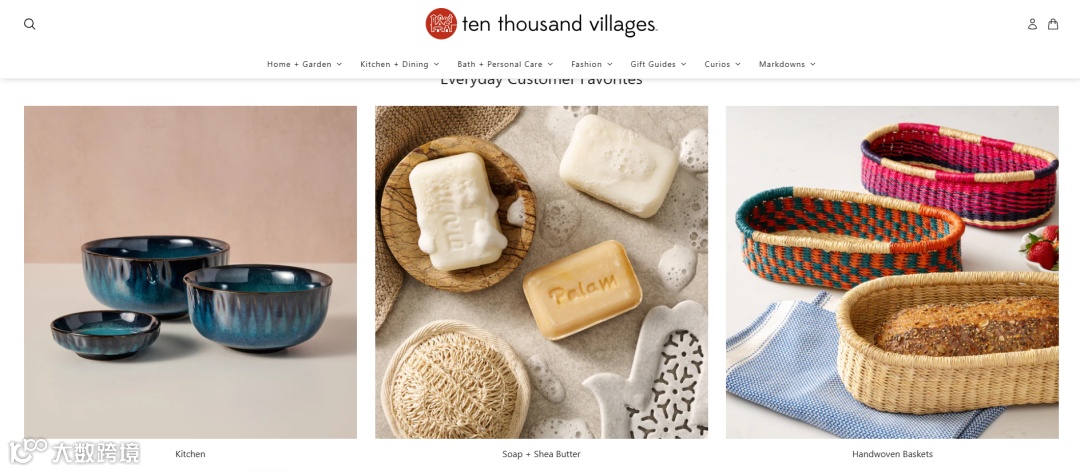
Task: Click the Palam soap bars image
Action: pos(541,272)
